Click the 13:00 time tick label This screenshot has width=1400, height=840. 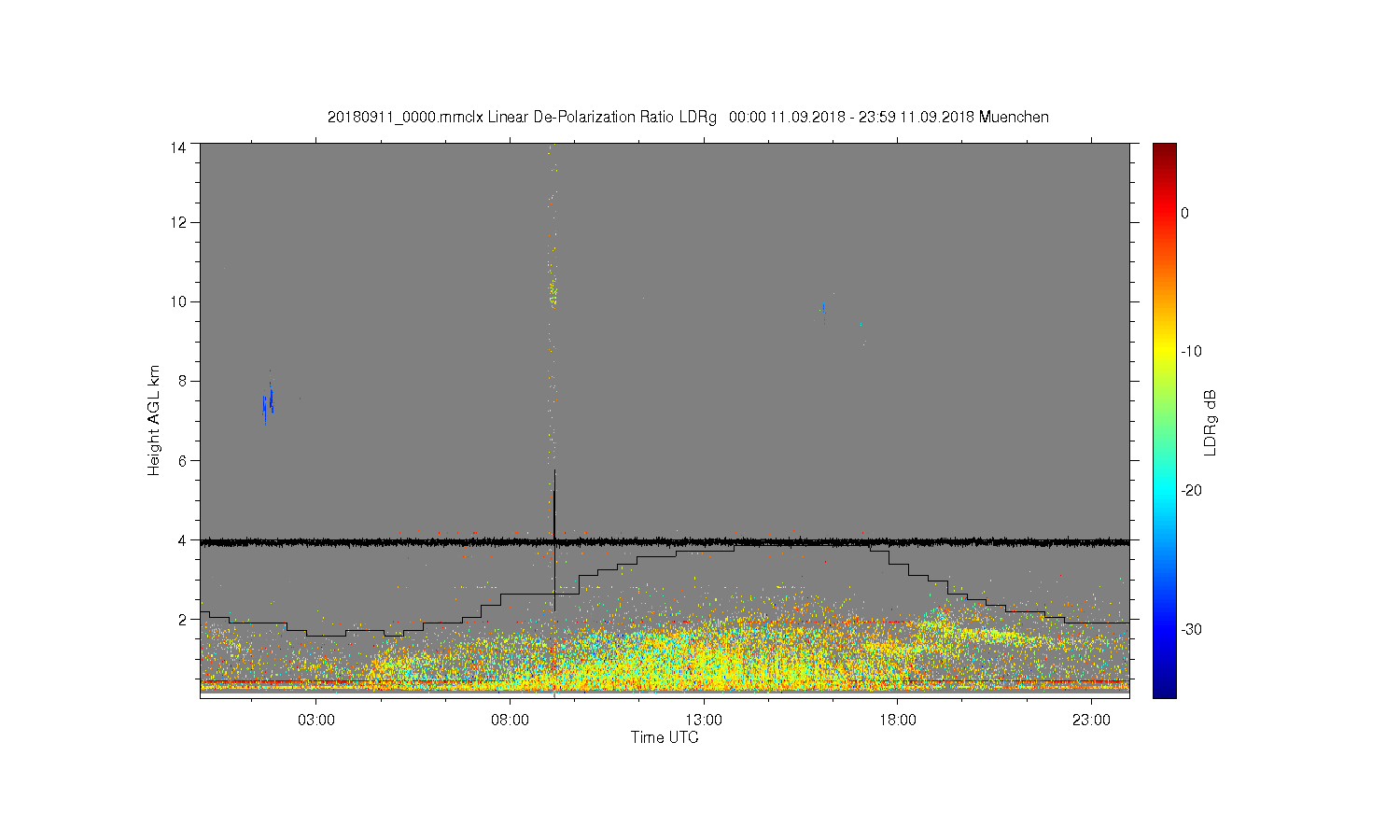tap(704, 721)
